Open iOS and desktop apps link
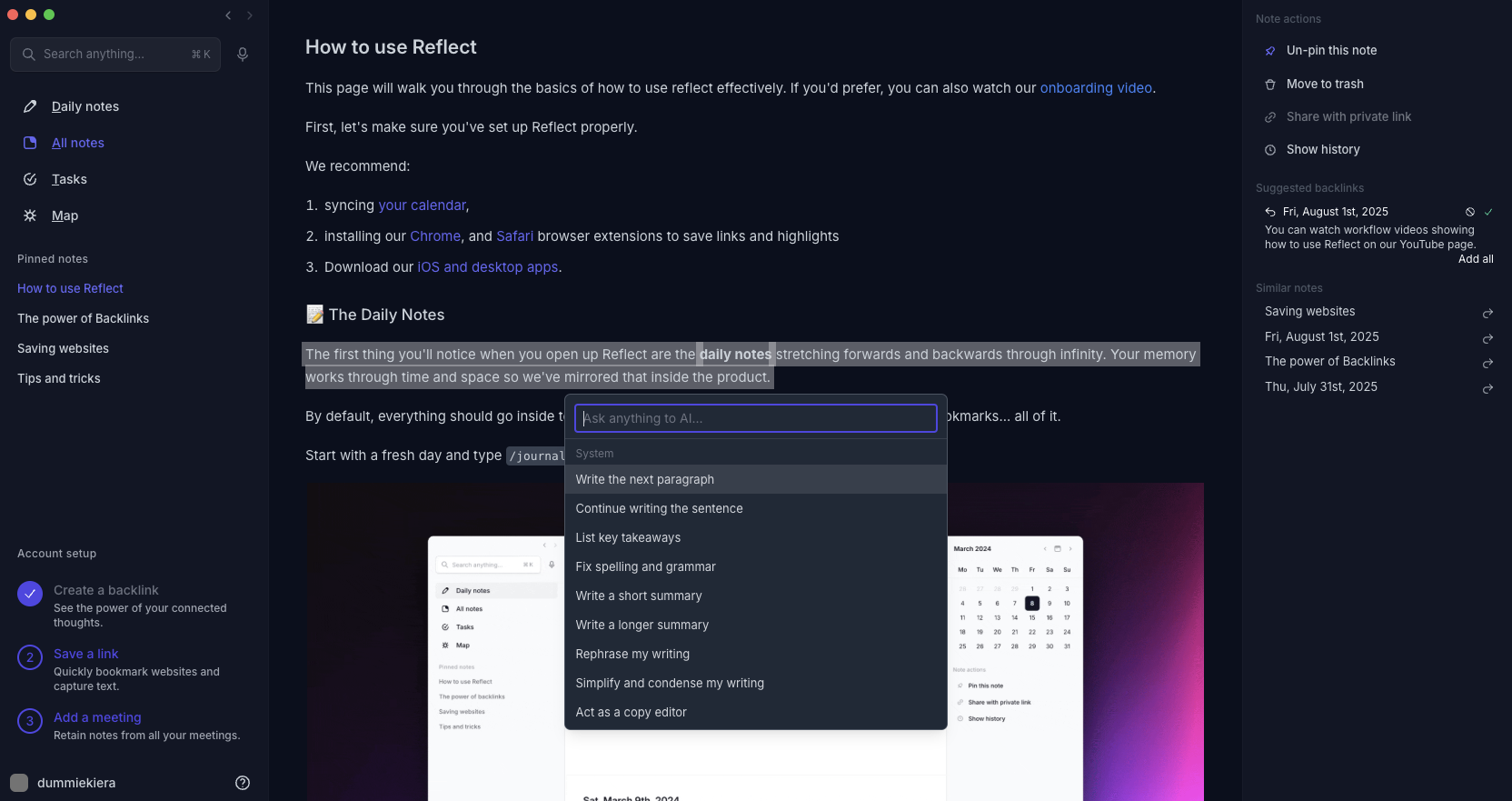Screen dimensions: 1512x801 click(x=488, y=267)
